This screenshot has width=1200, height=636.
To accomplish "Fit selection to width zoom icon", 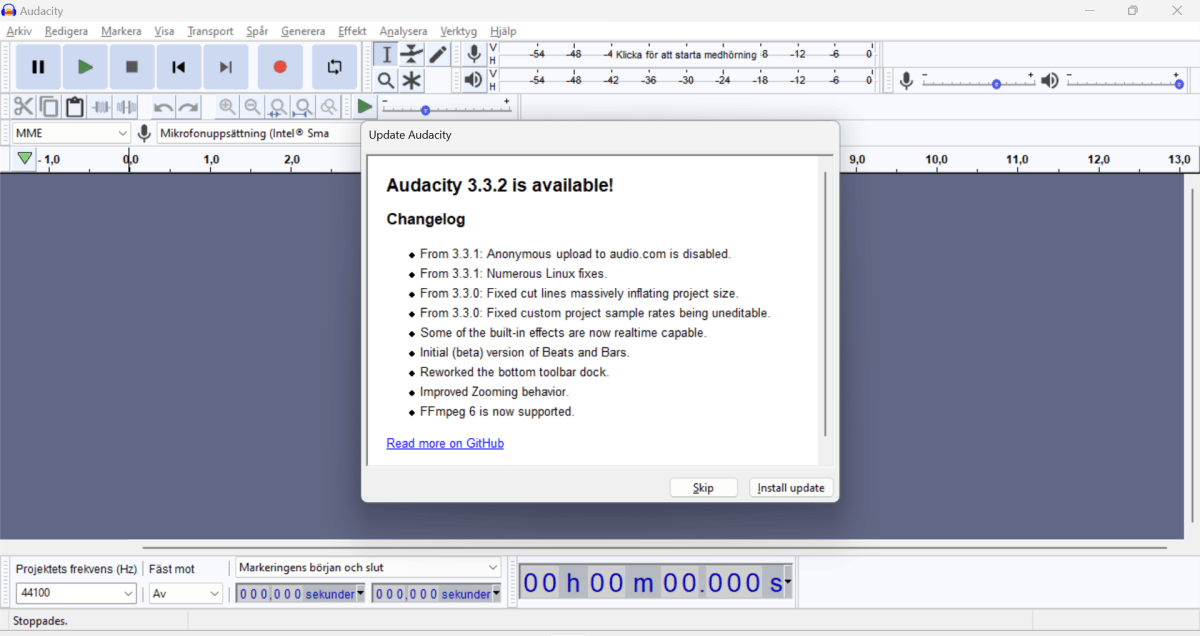I will click(x=278, y=107).
